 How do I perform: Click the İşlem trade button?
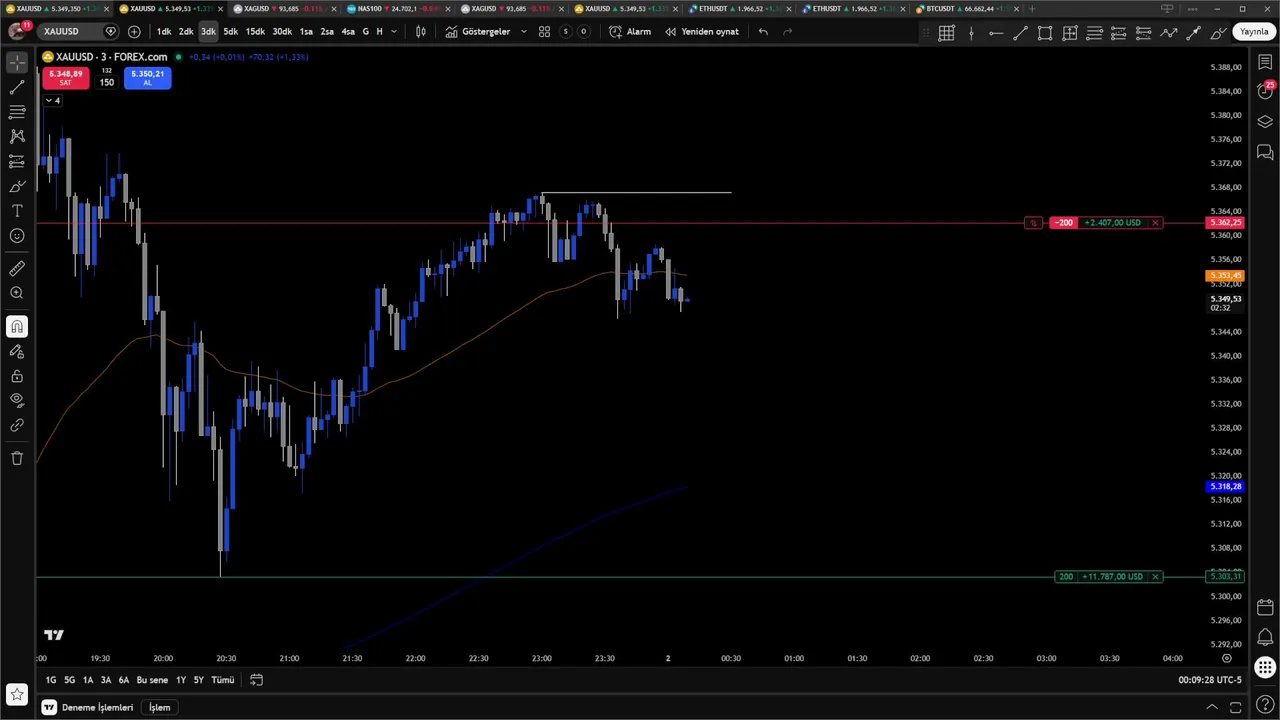160,707
